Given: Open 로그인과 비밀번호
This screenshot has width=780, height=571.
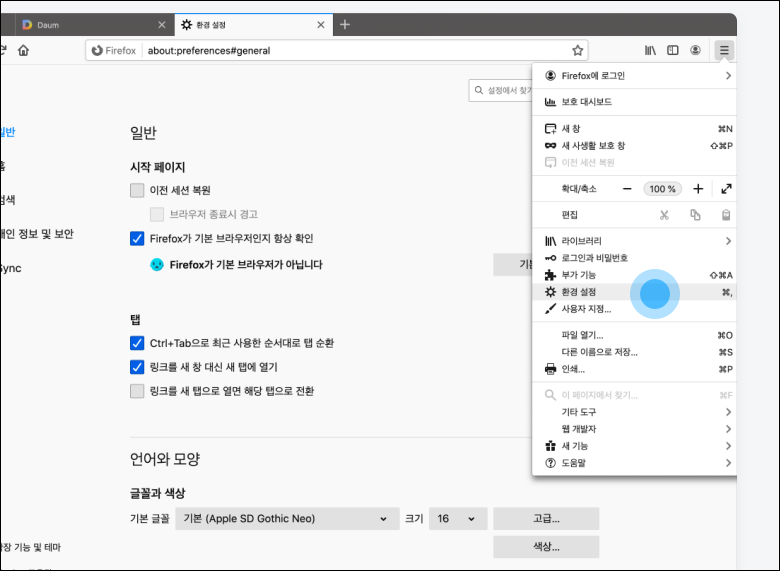Looking at the screenshot, I should click(x=634, y=258).
